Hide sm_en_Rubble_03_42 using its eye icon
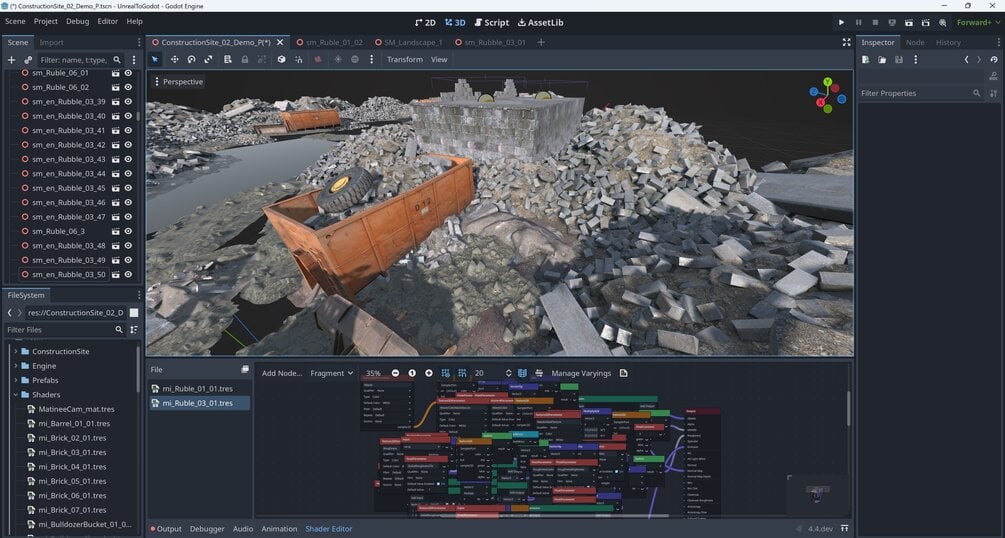 pos(128,145)
